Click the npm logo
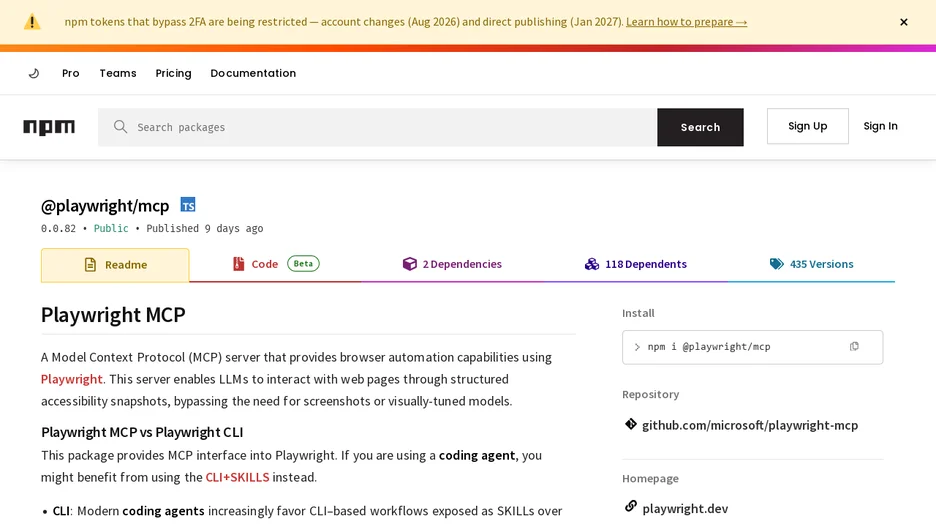 click(49, 127)
